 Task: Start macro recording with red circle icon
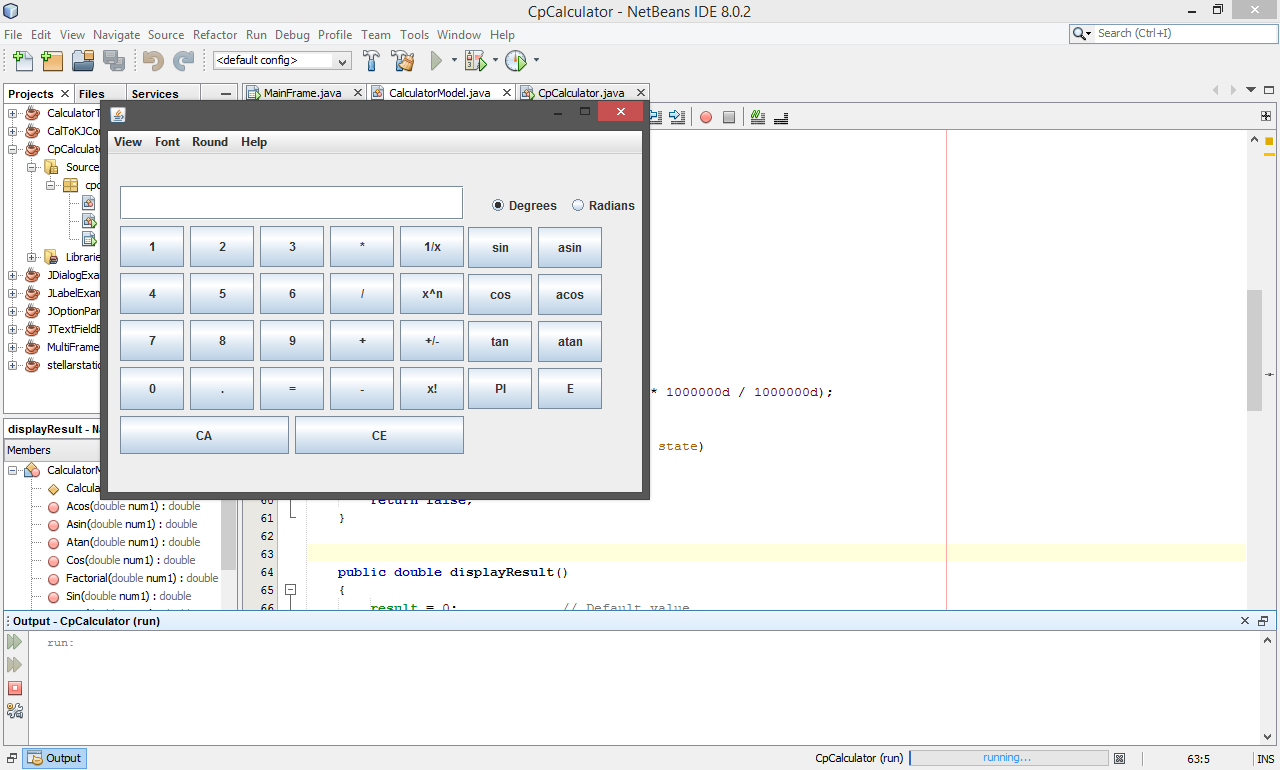tap(705, 117)
